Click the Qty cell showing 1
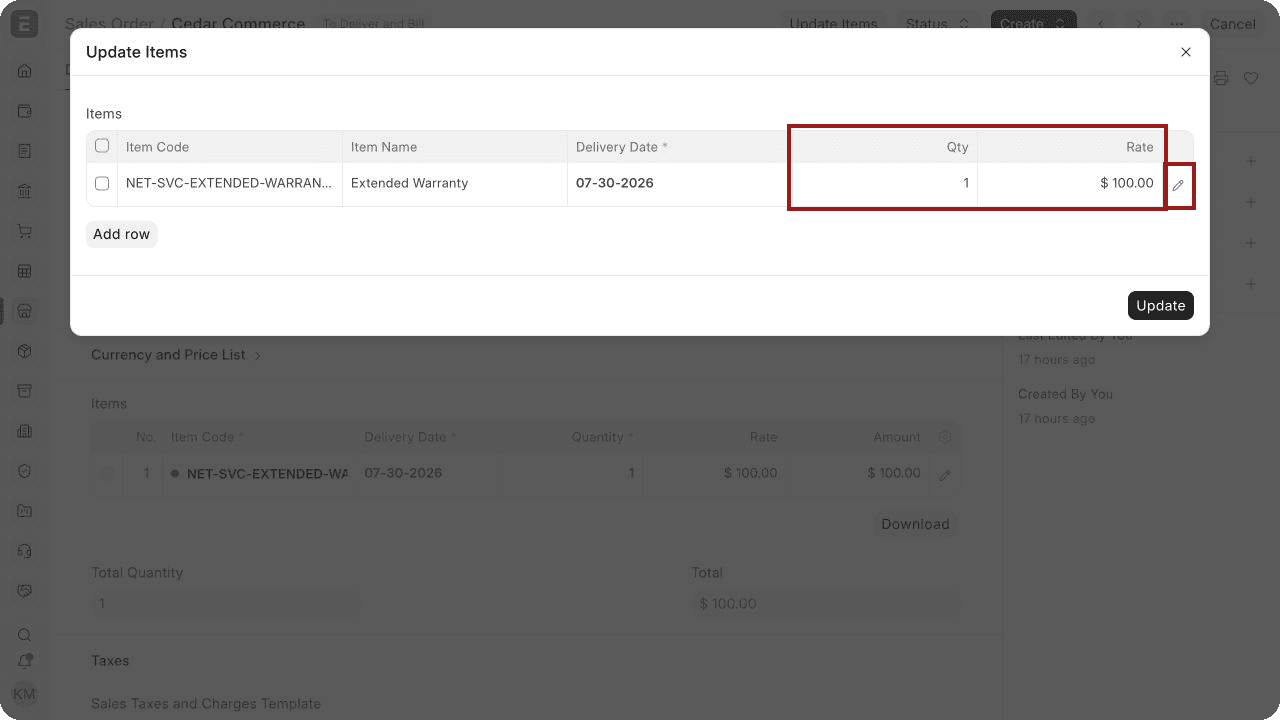 [882, 184]
